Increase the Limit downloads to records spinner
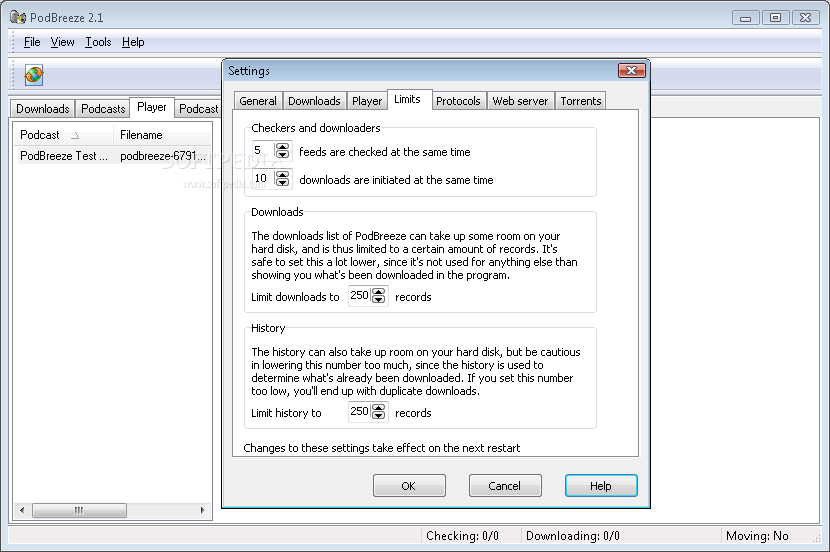Image resolution: width=830 pixels, height=552 pixels. pos(378,292)
